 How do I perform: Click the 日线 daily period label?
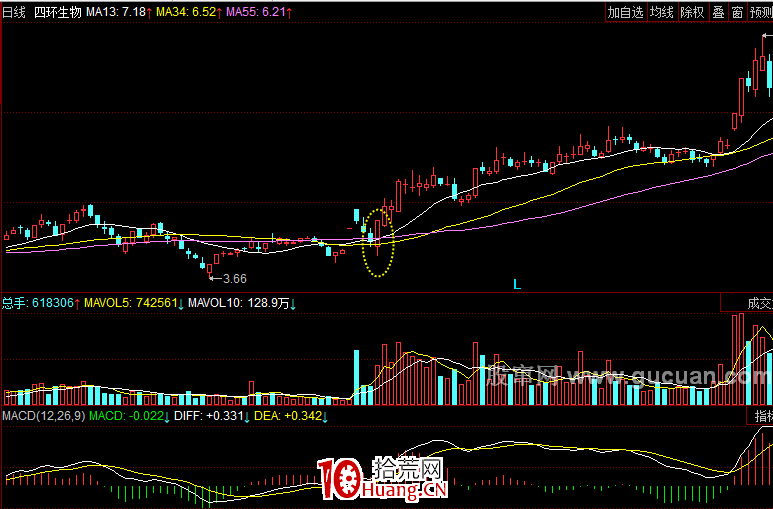(x=14, y=12)
